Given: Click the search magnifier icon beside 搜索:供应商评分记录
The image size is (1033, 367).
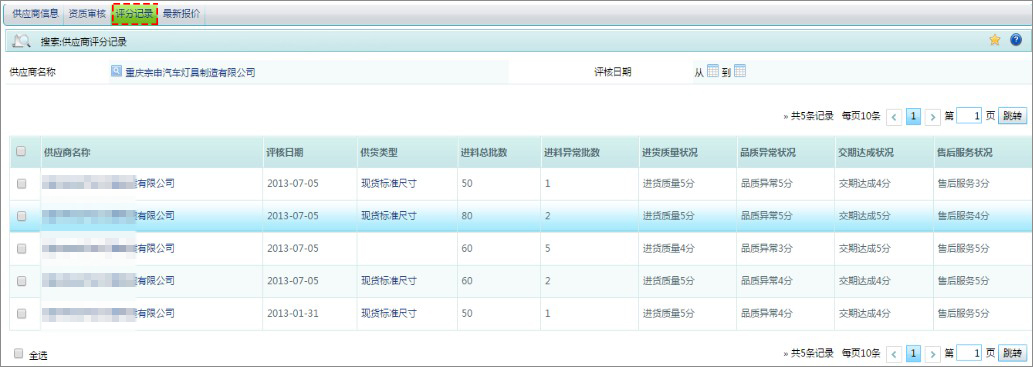Looking at the screenshot, I should click(22, 41).
